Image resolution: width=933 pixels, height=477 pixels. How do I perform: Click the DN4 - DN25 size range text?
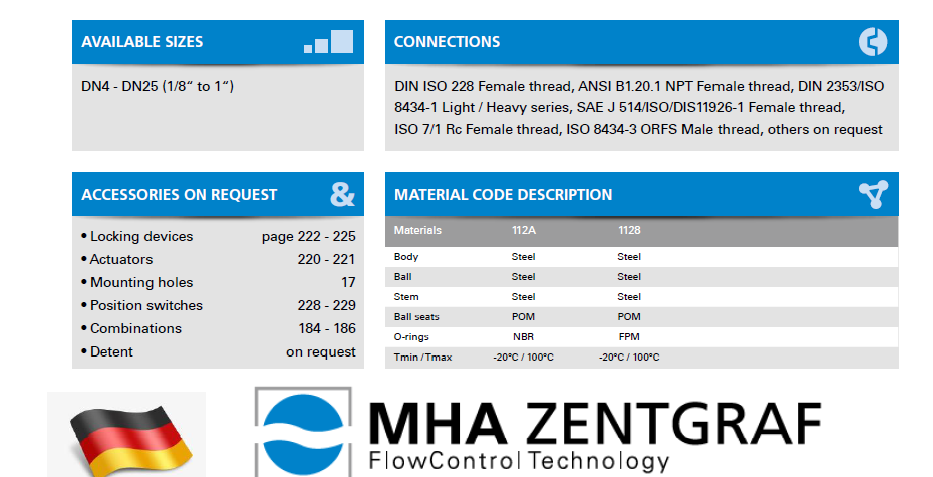[x=157, y=87]
